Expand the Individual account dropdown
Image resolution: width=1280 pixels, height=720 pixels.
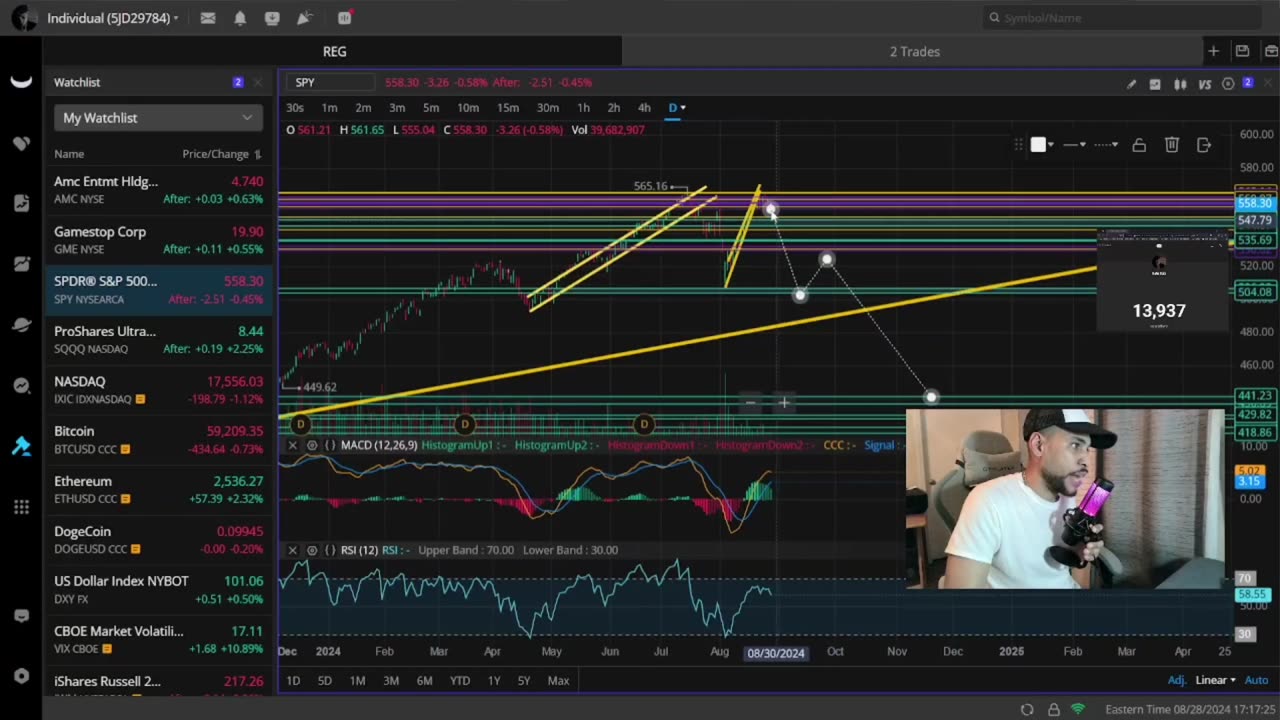[113, 18]
